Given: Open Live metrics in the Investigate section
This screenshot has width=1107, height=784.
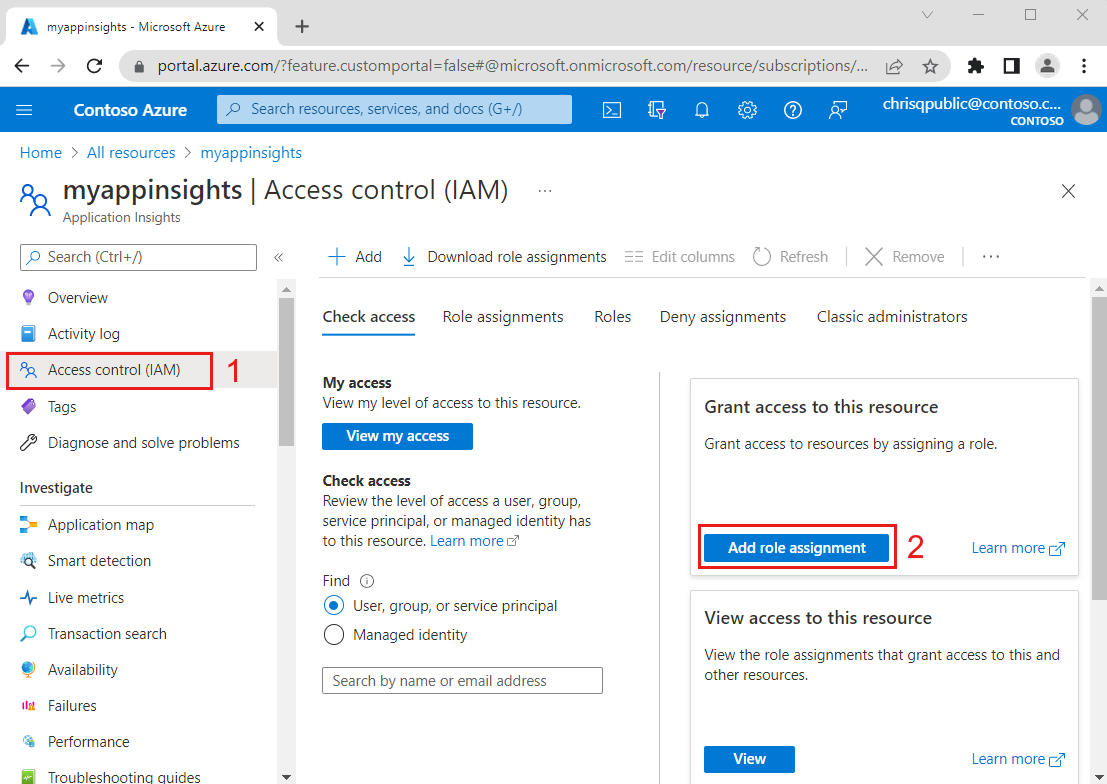Looking at the screenshot, I should (92, 597).
